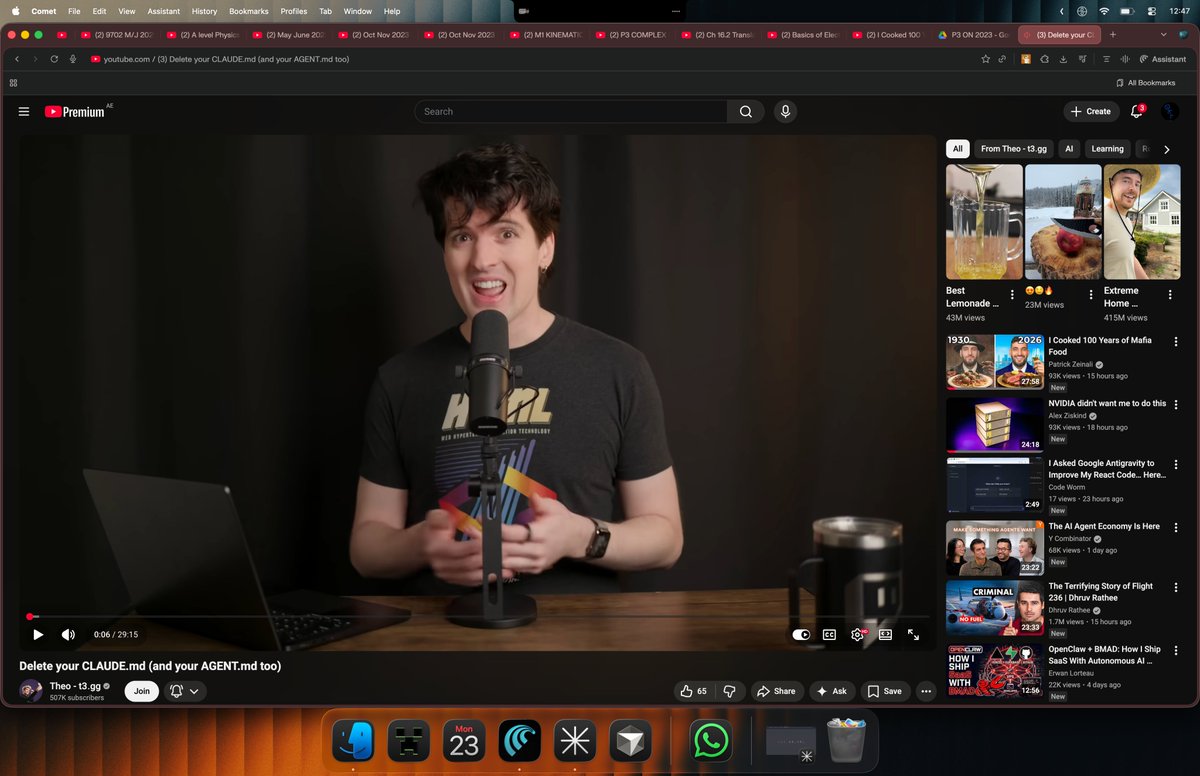1200x776 pixels.
Task: Toggle the autoplay switch in the player
Action: (801, 635)
